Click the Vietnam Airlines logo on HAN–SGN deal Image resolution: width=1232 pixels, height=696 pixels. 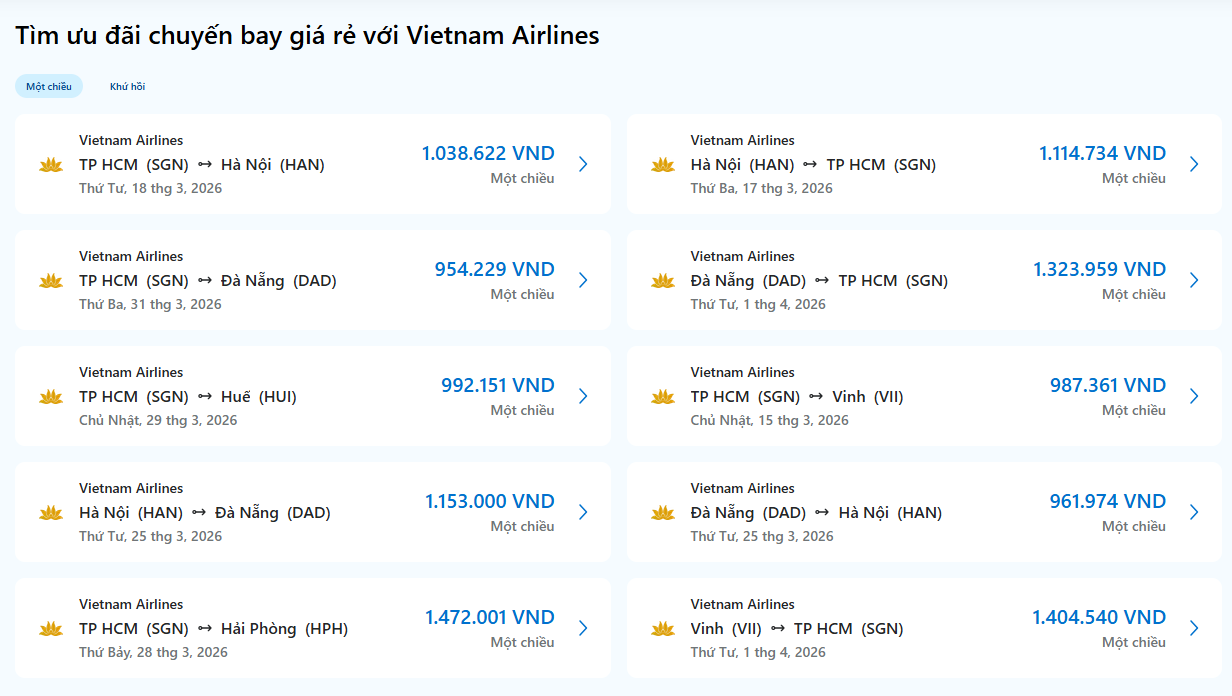(x=662, y=164)
